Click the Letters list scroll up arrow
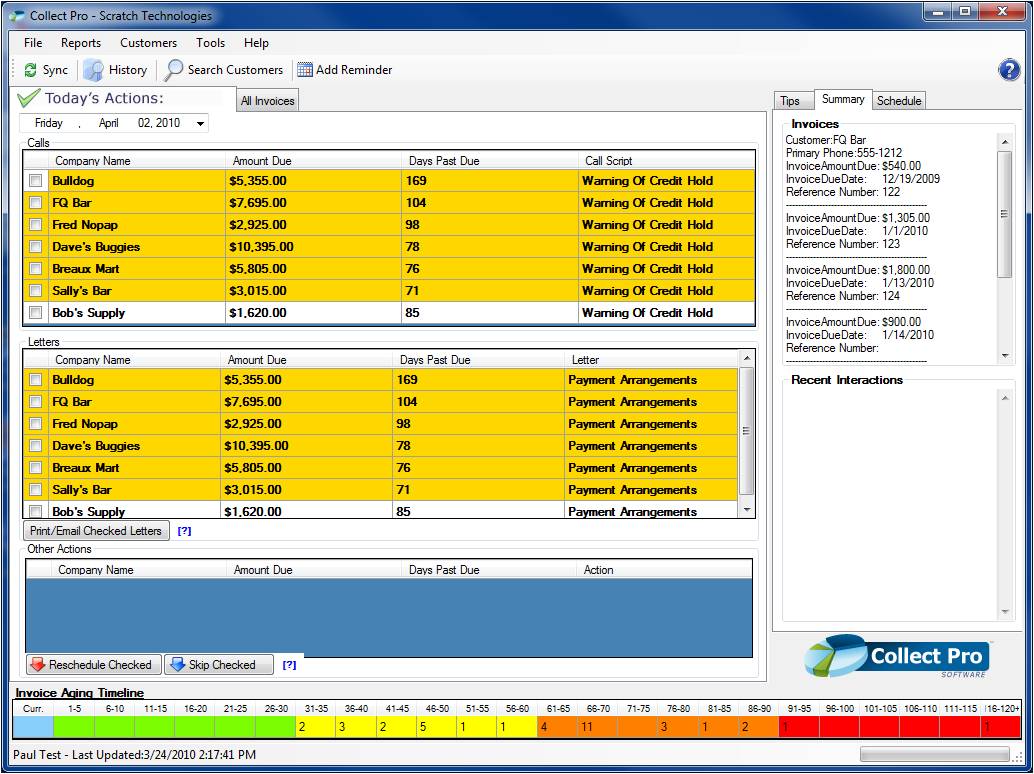This screenshot has width=1034, height=774. [746, 358]
